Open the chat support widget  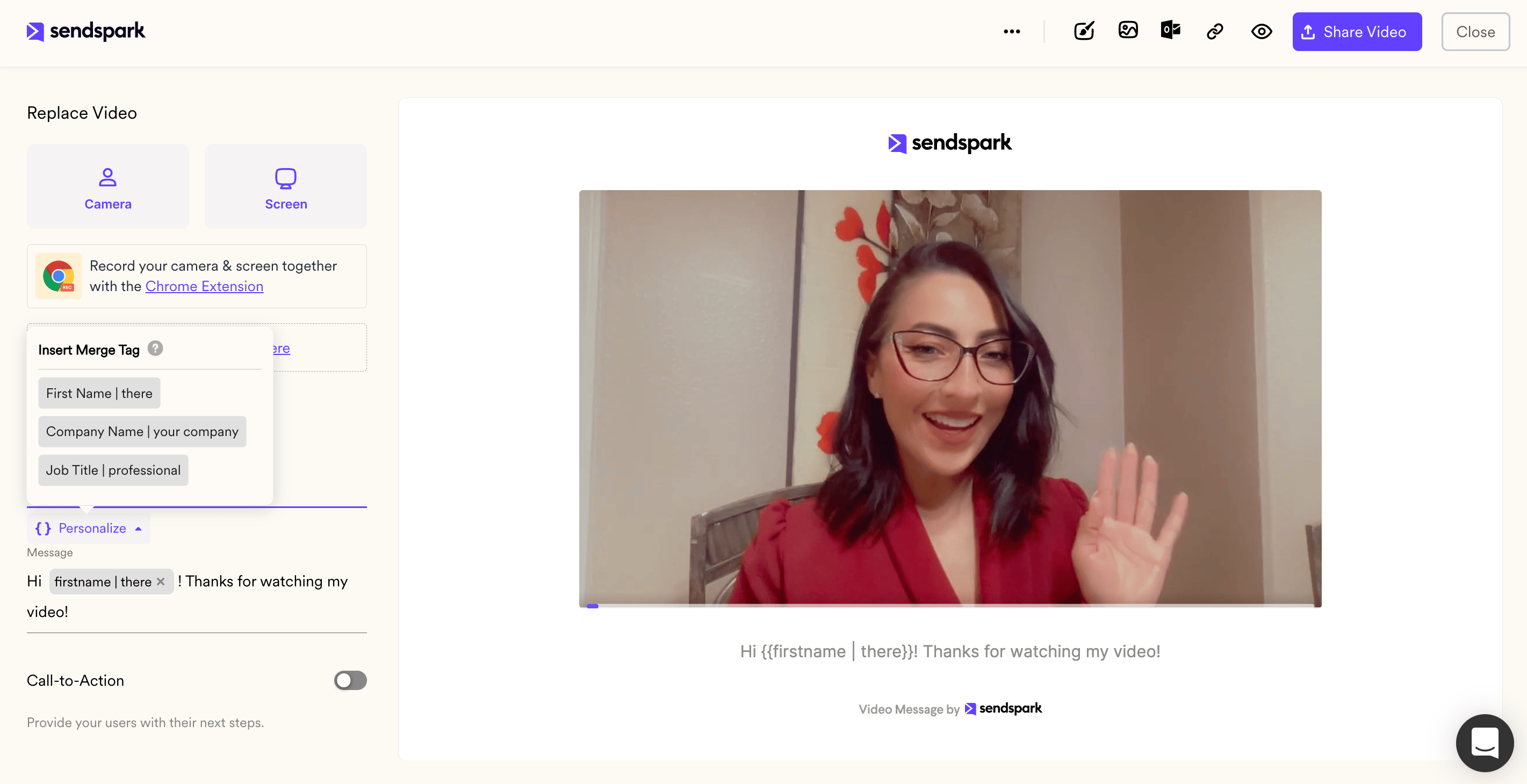coord(1485,743)
